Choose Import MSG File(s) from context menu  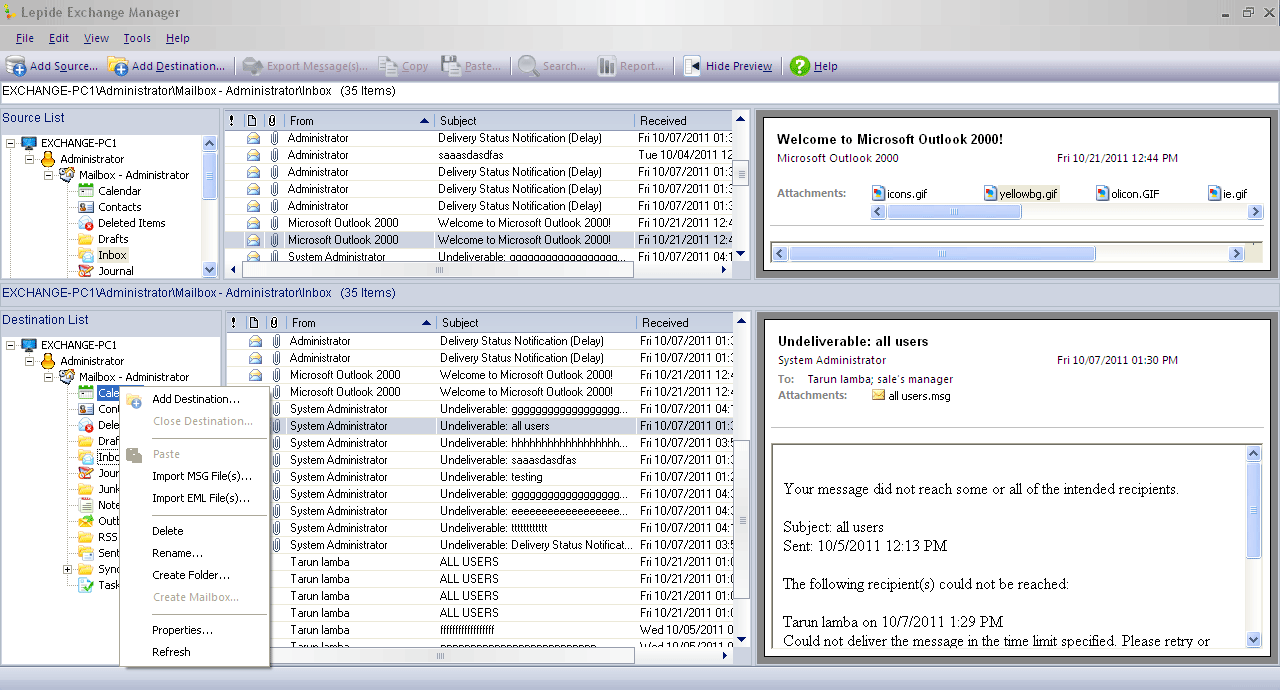[201, 476]
